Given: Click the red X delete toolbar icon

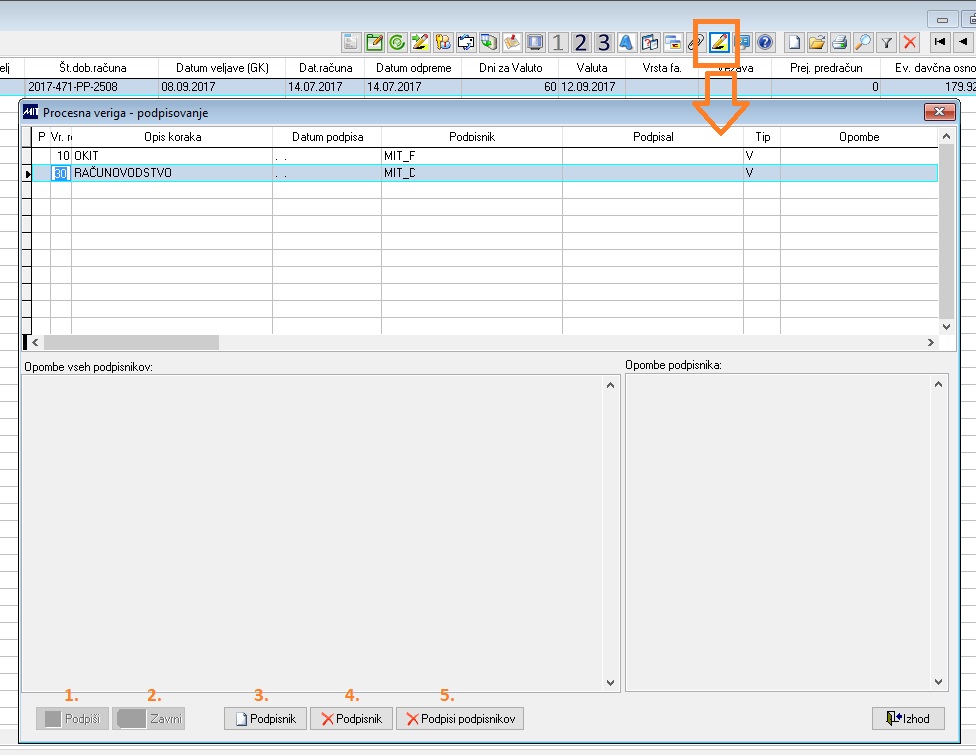Looking at the screenshot, I should (910, 42).
